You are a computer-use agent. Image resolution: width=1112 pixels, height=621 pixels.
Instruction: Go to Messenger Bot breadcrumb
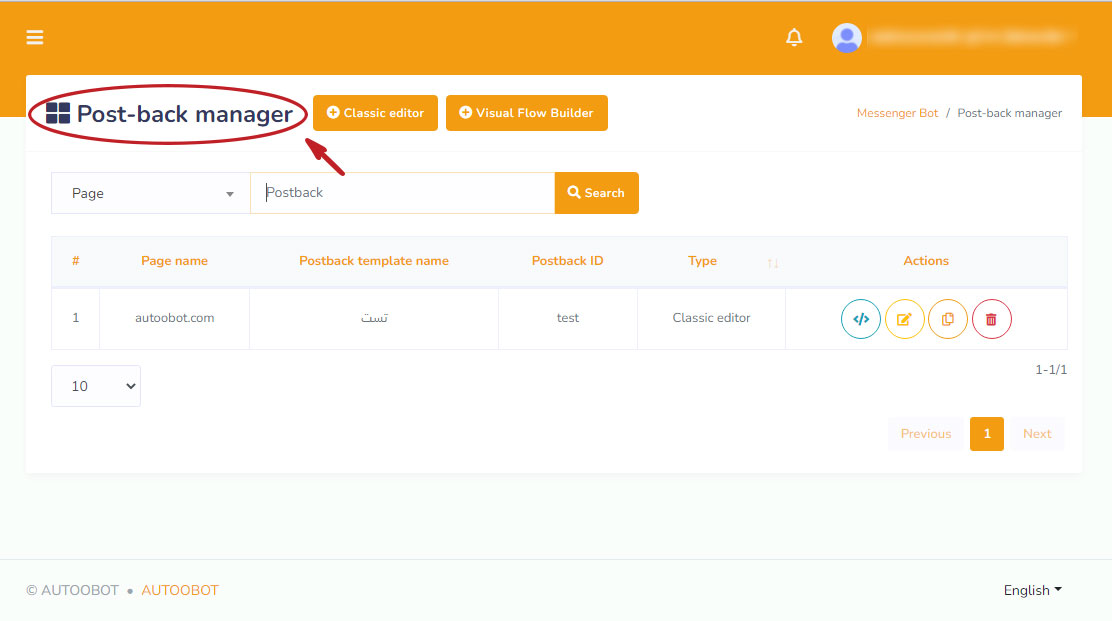pyautogui.click(x=897, y=113)
